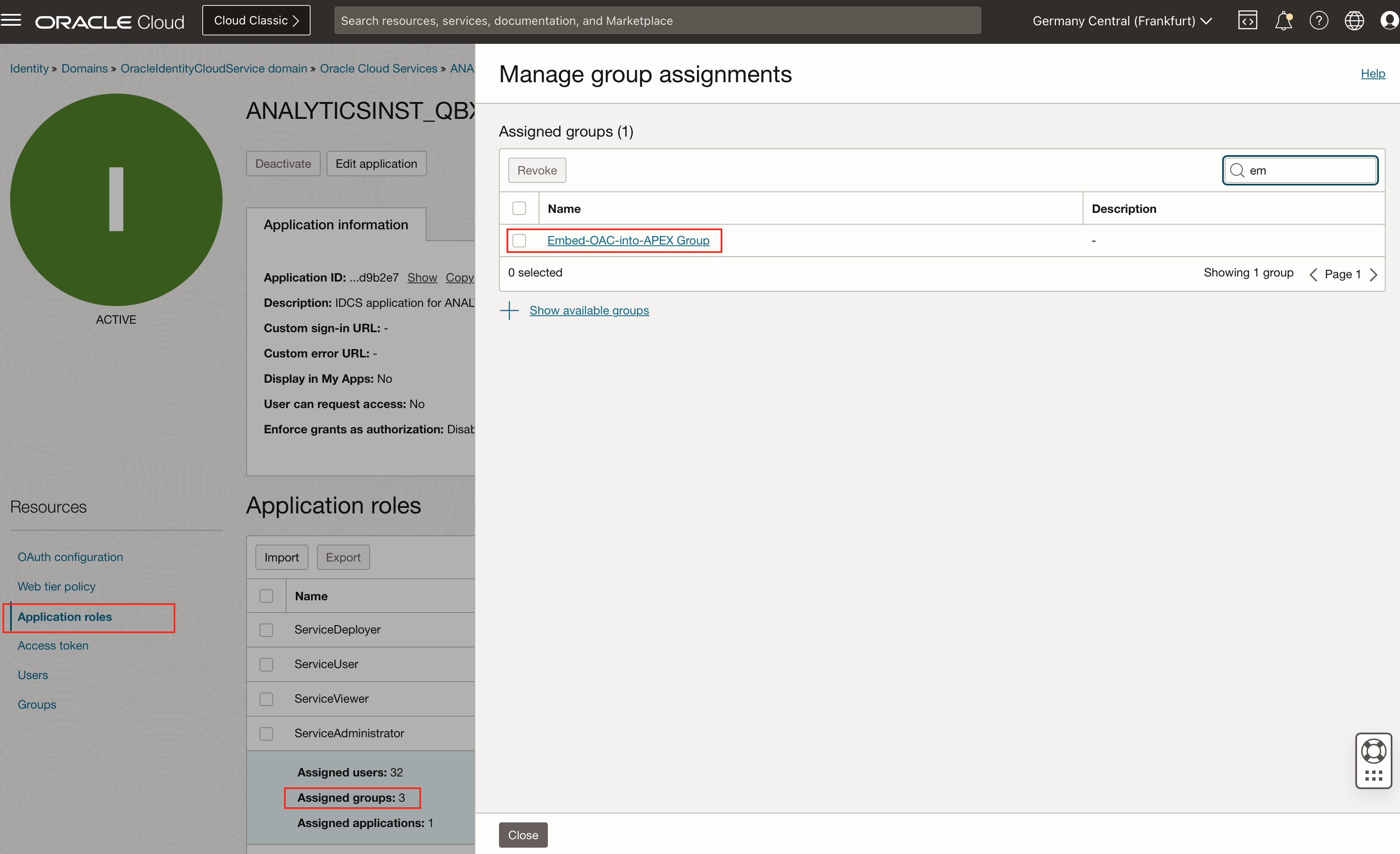Click the dotted grip below the support widget
This screenshot has height=854, width=1400.
point(1373,776)
